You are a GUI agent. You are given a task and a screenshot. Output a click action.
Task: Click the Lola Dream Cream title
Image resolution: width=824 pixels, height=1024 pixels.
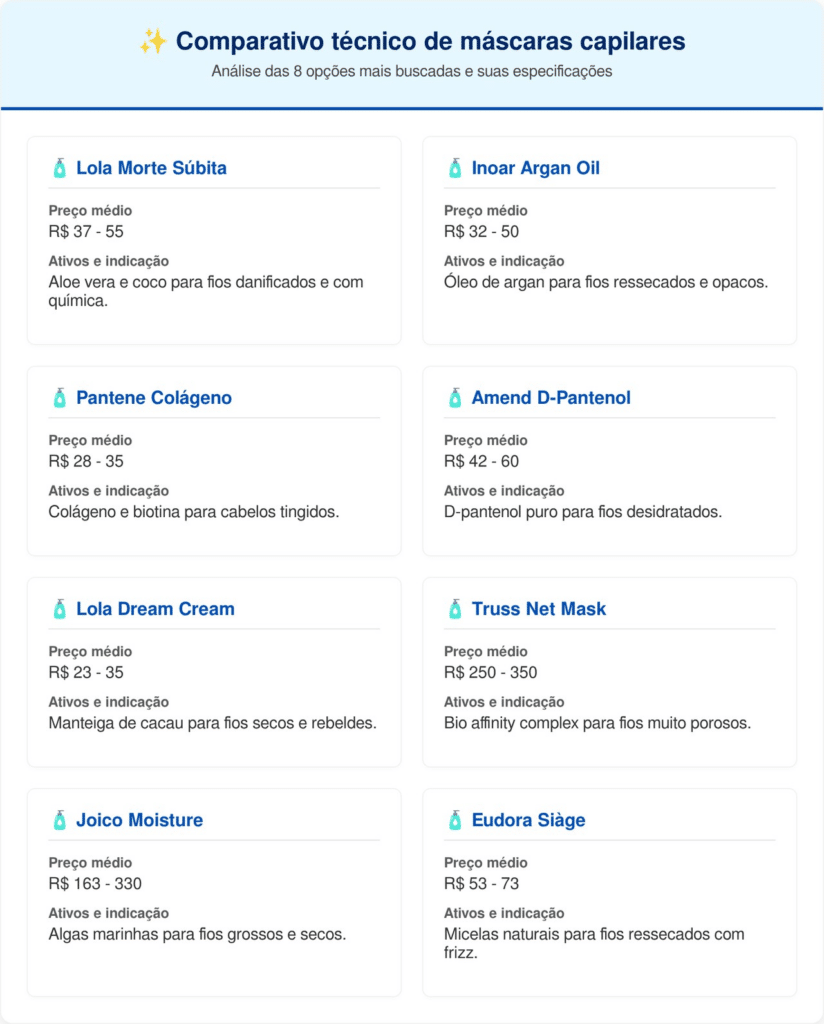(155, 609)
